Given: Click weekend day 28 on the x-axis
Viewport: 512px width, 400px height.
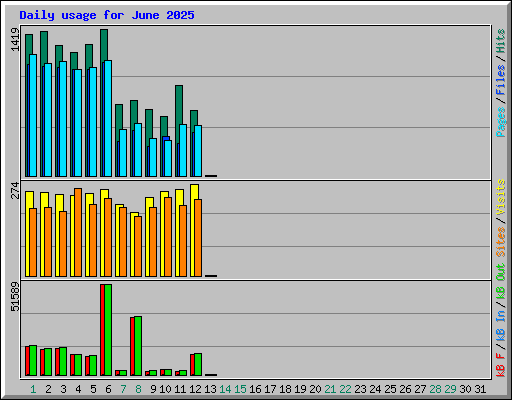Looking at the screenshot, I should [x=435, y=389].
